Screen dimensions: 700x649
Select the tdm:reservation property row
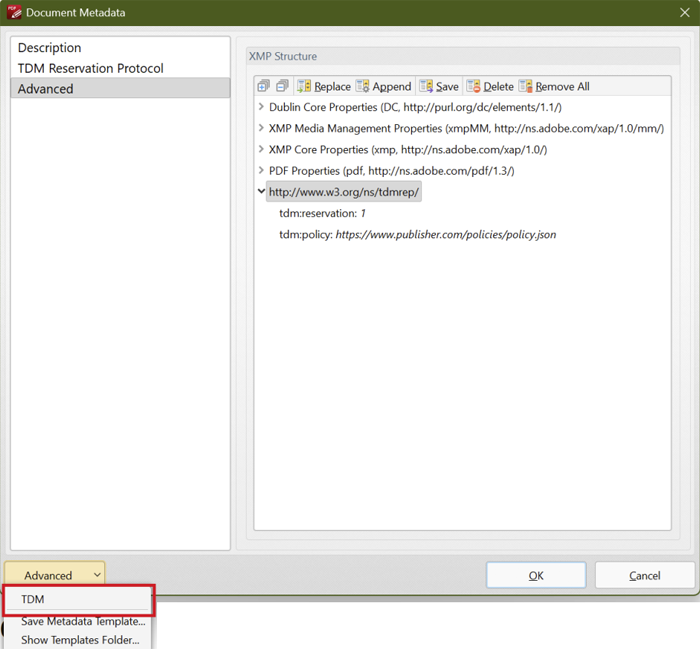[x=322, y=213]
